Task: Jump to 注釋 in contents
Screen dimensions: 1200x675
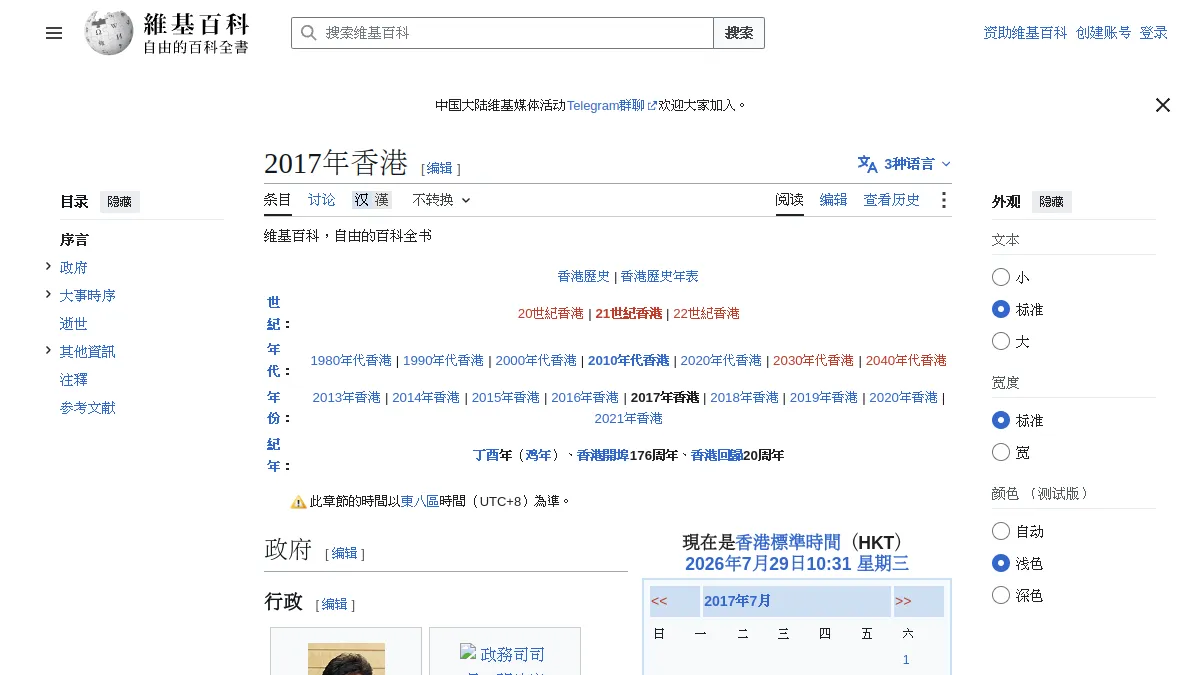Action: click(x=74, y=380)
